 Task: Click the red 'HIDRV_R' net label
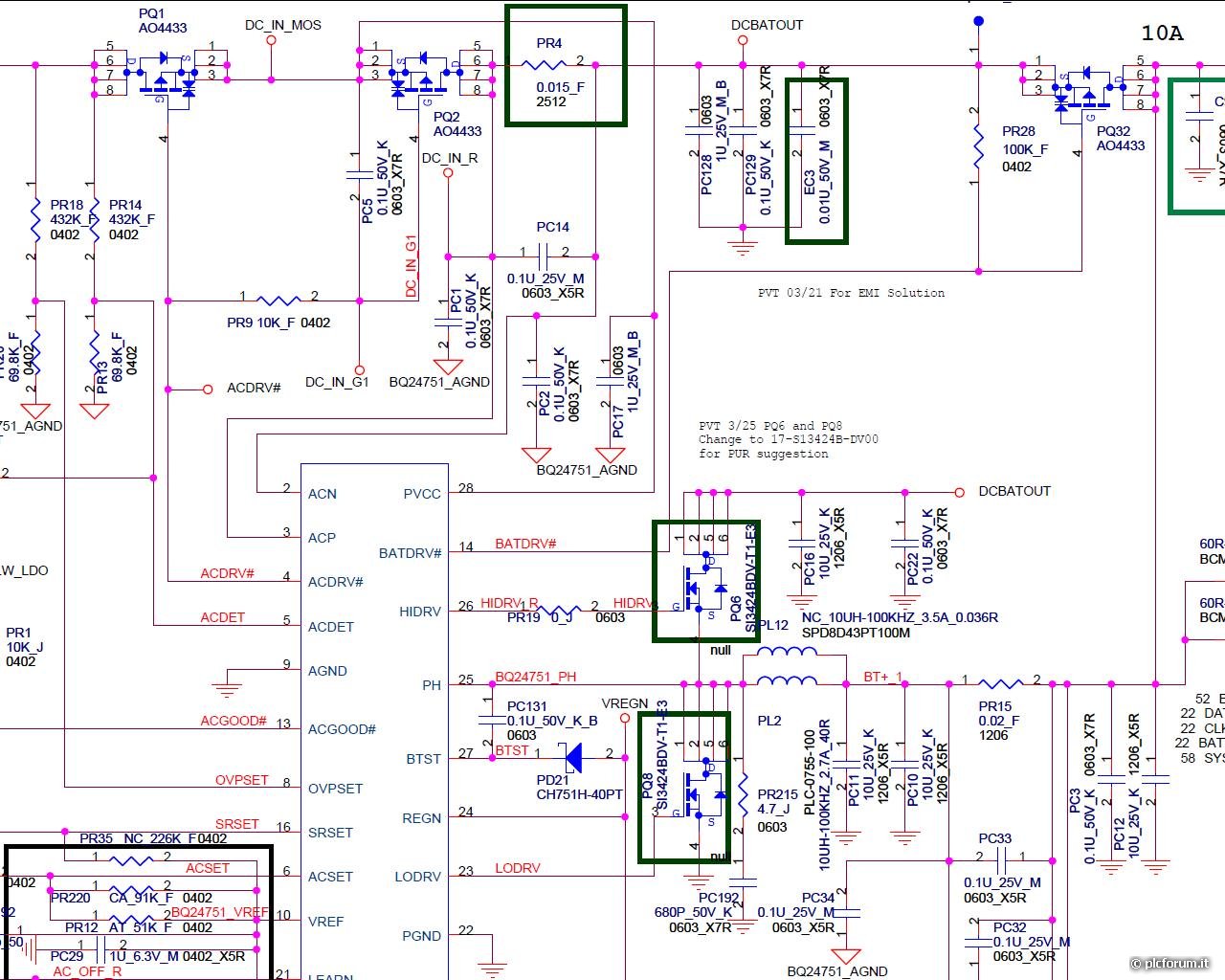pyautogui.click(x=509, y=603)
